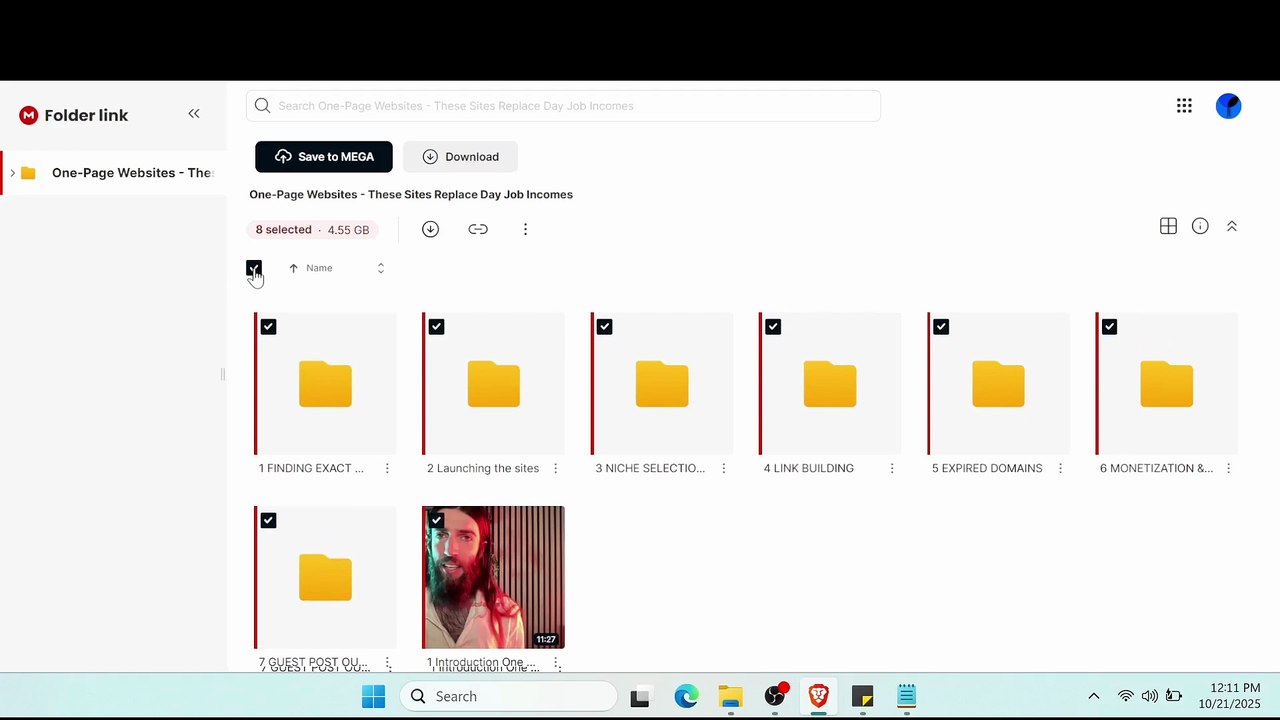Open options menu for 1 Introduction video

coord(557,664)
